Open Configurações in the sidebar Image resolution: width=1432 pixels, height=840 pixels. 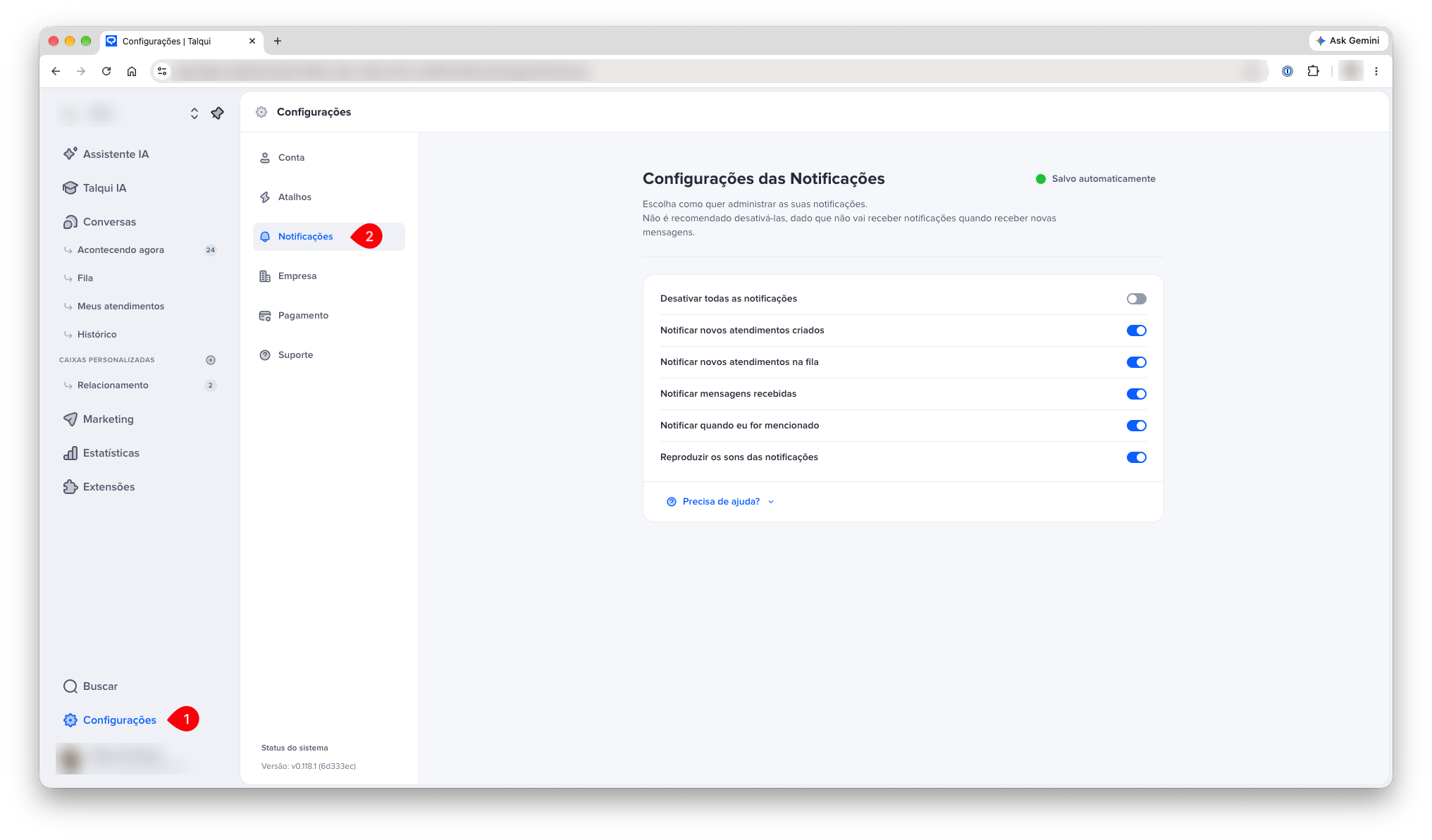110,719
